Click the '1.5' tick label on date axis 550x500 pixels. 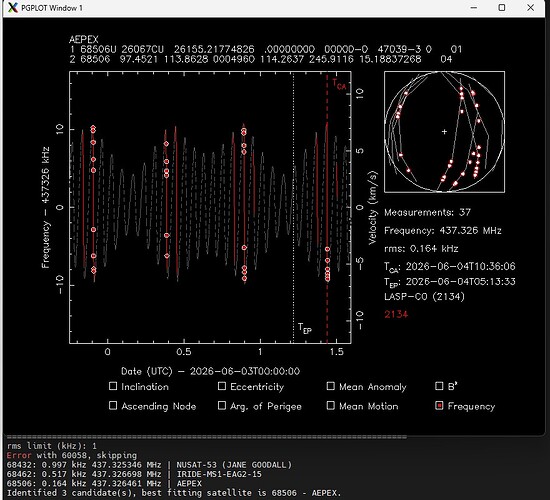[336, 352]
